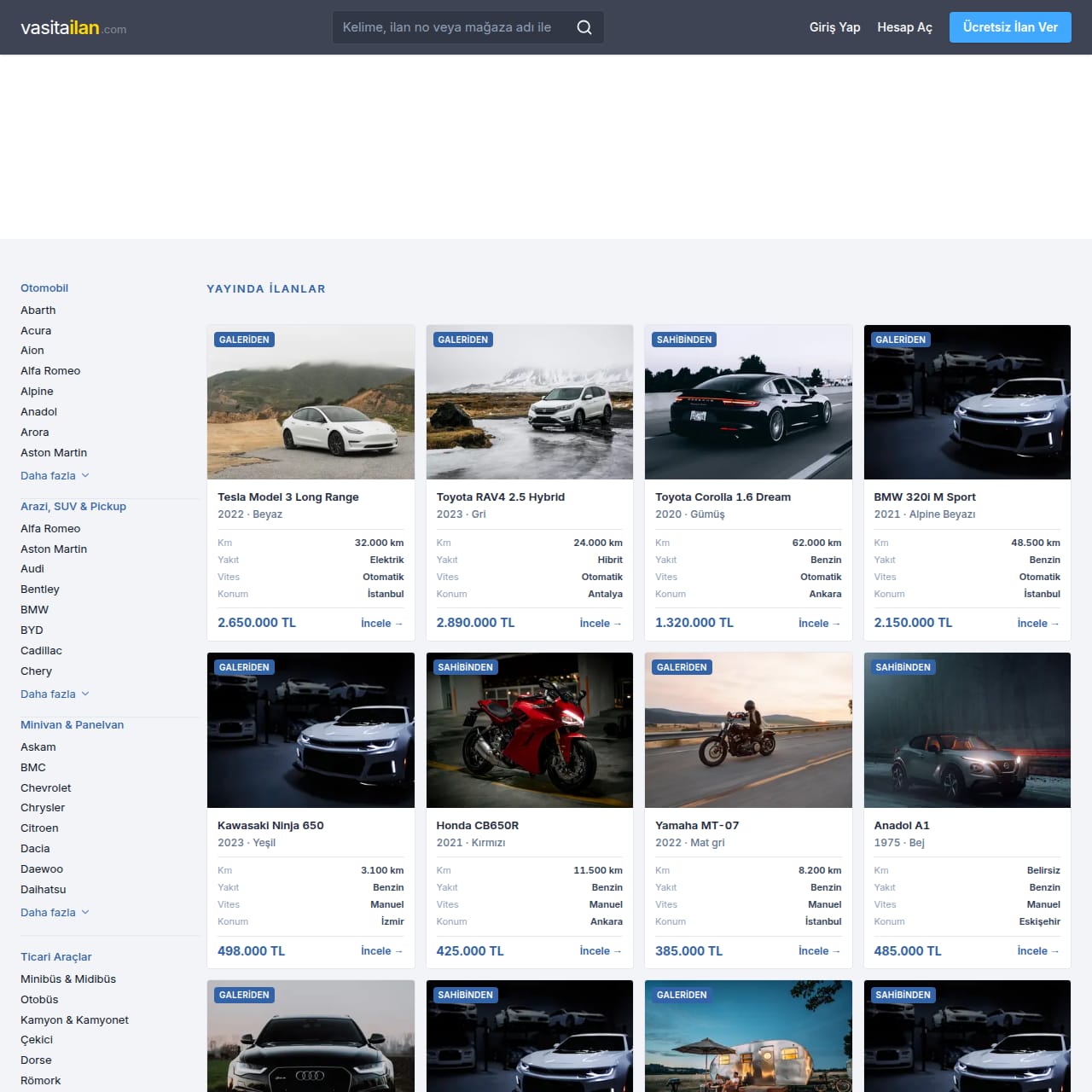Viewport: 1092px width, 1092px height.
Task: Click İncele on Toyota RAV4 card
Action: (601, 624)
